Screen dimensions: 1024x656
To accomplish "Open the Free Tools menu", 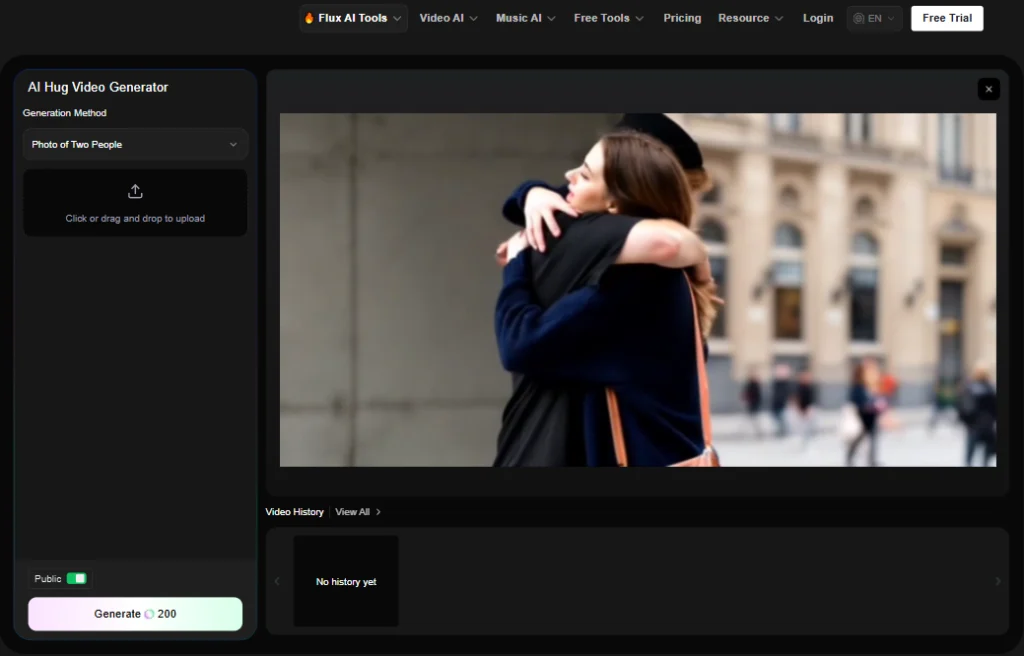I will point(608,18).
